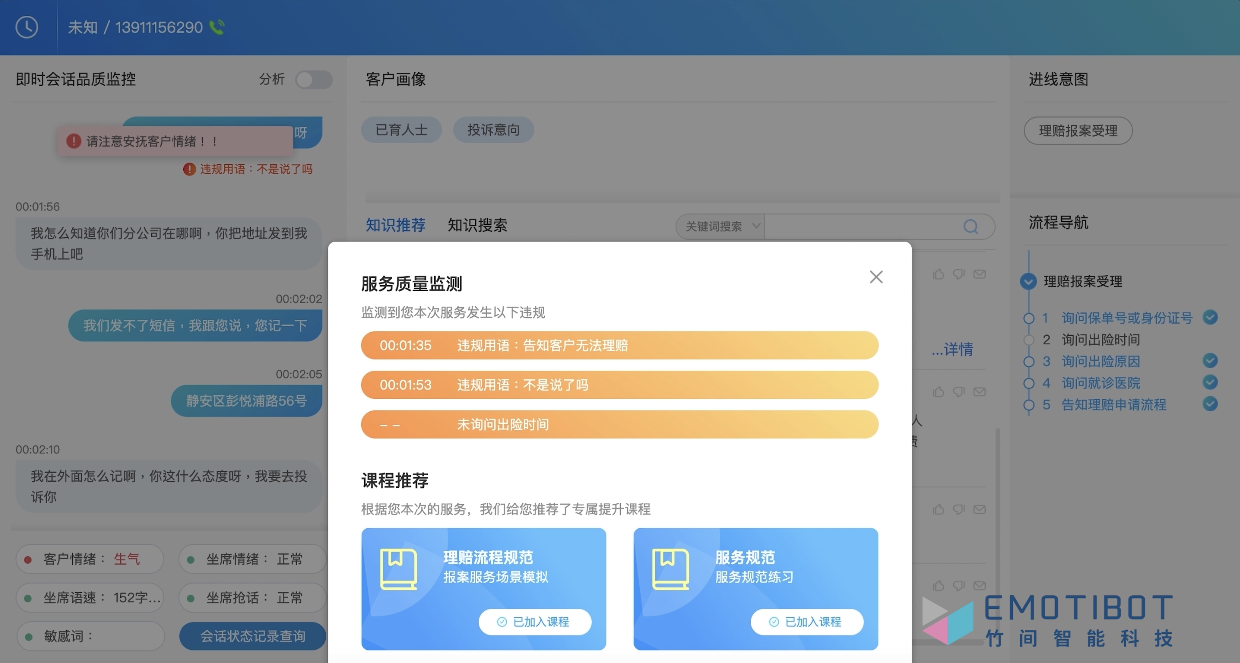Toggle the 分析 switch
Image resolution: width=1240 pixels, height=663 pixels.
coord(313,80)
